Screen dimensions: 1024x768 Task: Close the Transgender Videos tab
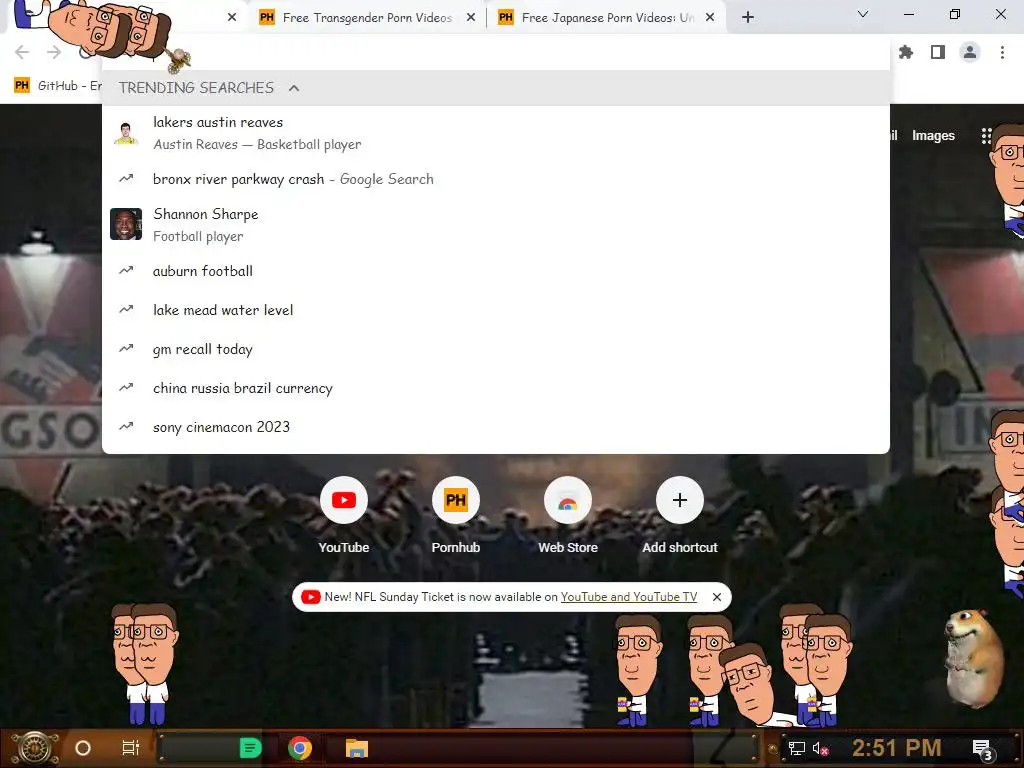[x=471, y=18]
